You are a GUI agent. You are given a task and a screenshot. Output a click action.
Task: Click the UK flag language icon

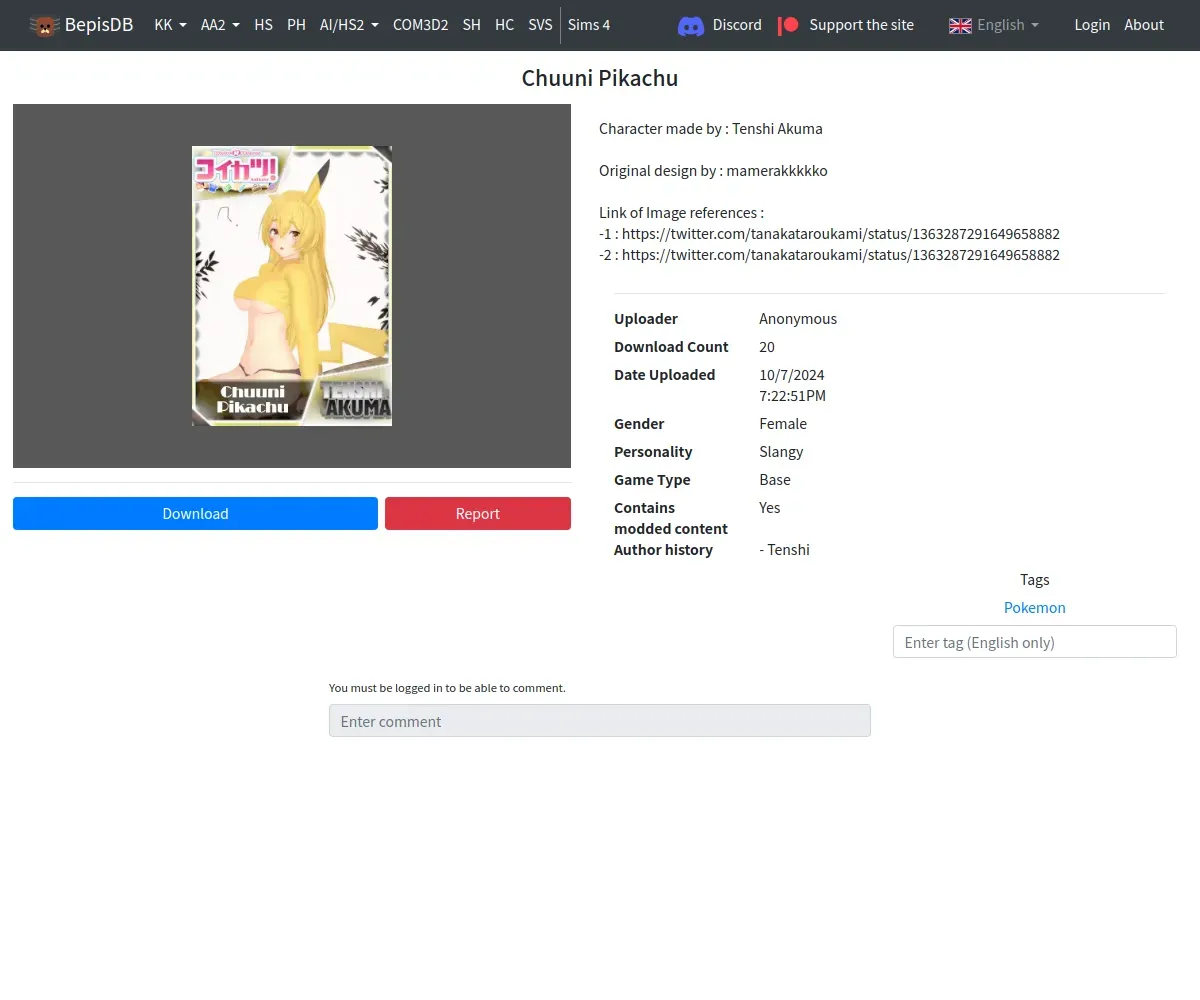point(960,25)
